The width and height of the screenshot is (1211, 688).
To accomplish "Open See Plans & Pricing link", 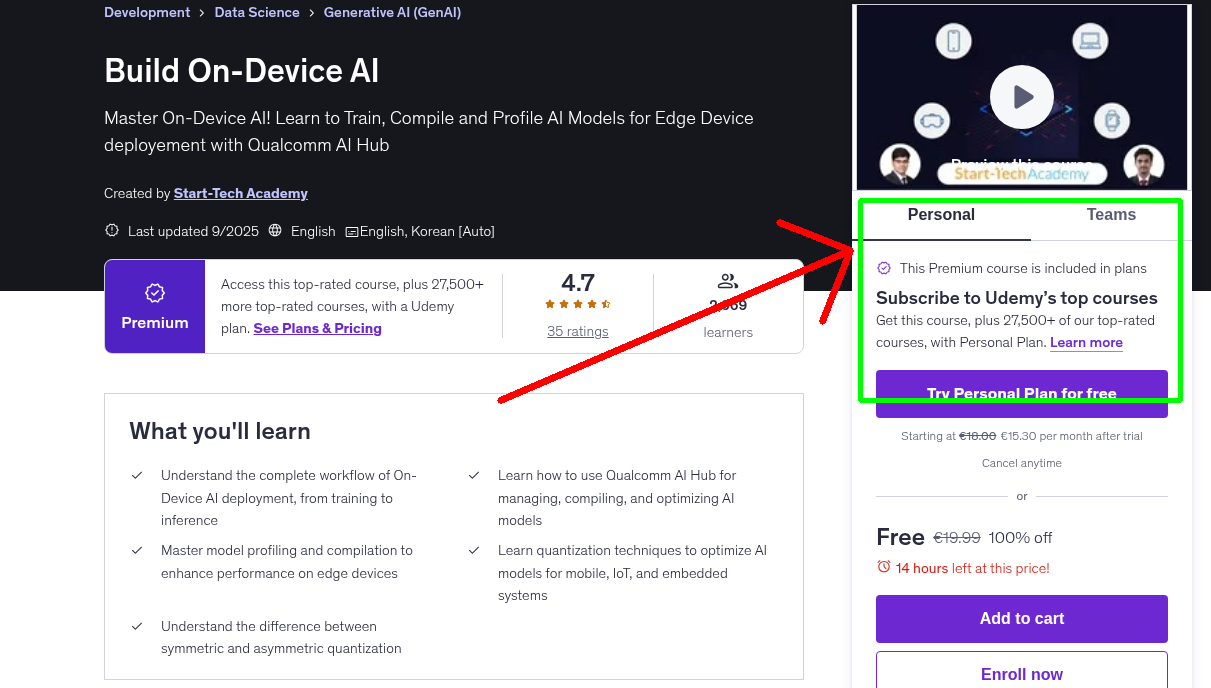I will coord(317,328).
